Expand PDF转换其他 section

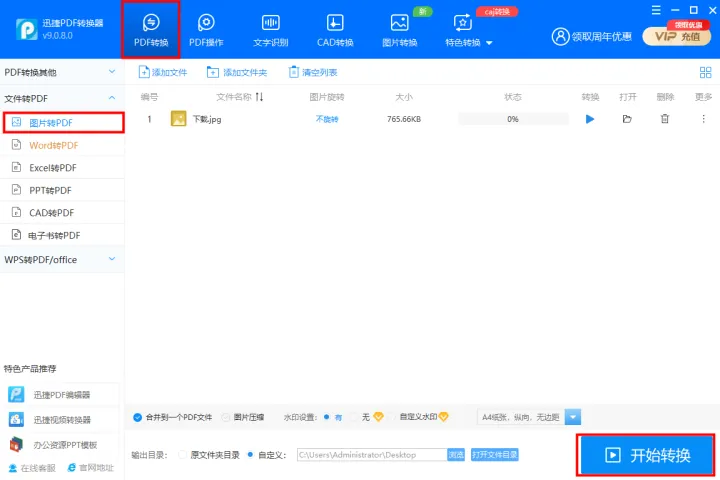coord(62,72)
